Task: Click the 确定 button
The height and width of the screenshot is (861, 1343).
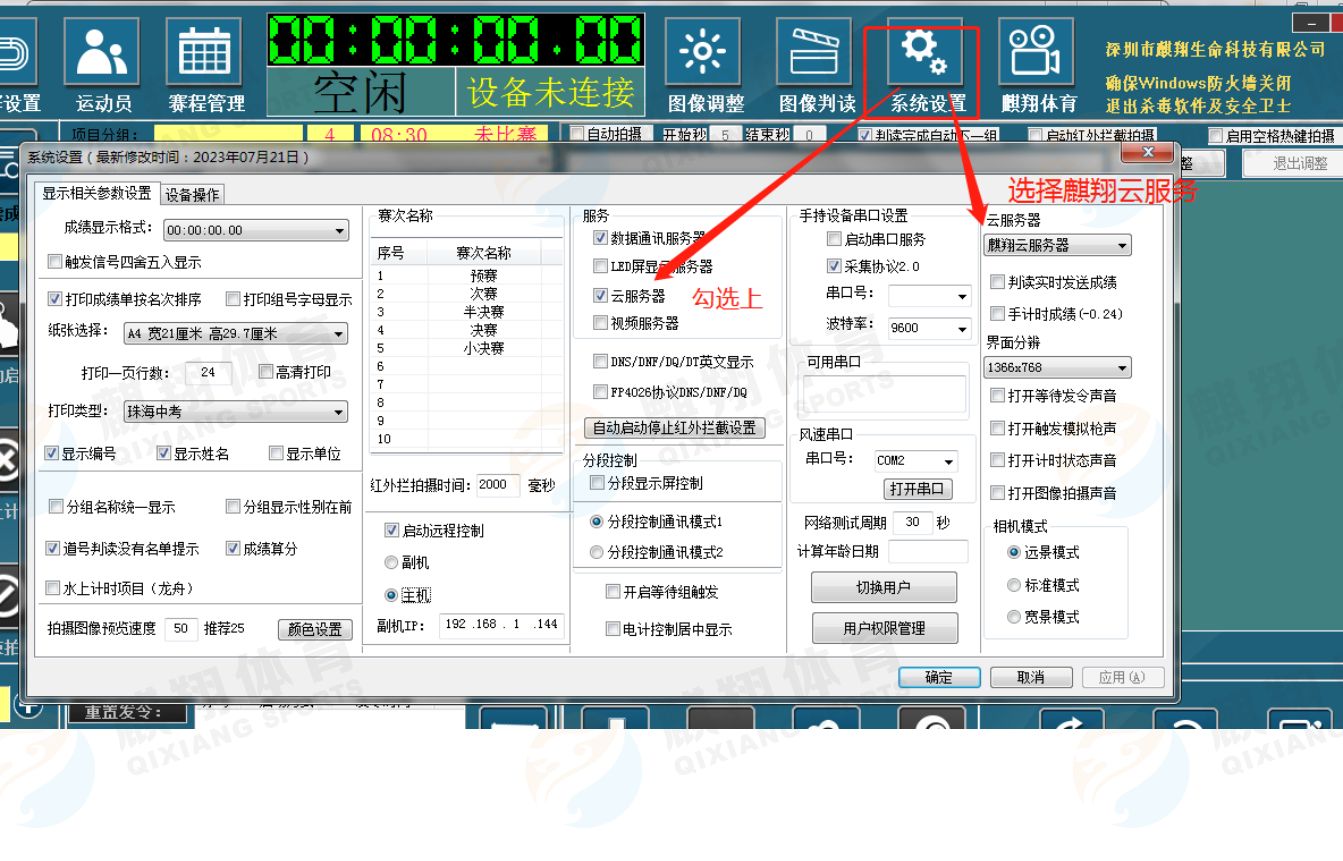Action: point(939,678)
